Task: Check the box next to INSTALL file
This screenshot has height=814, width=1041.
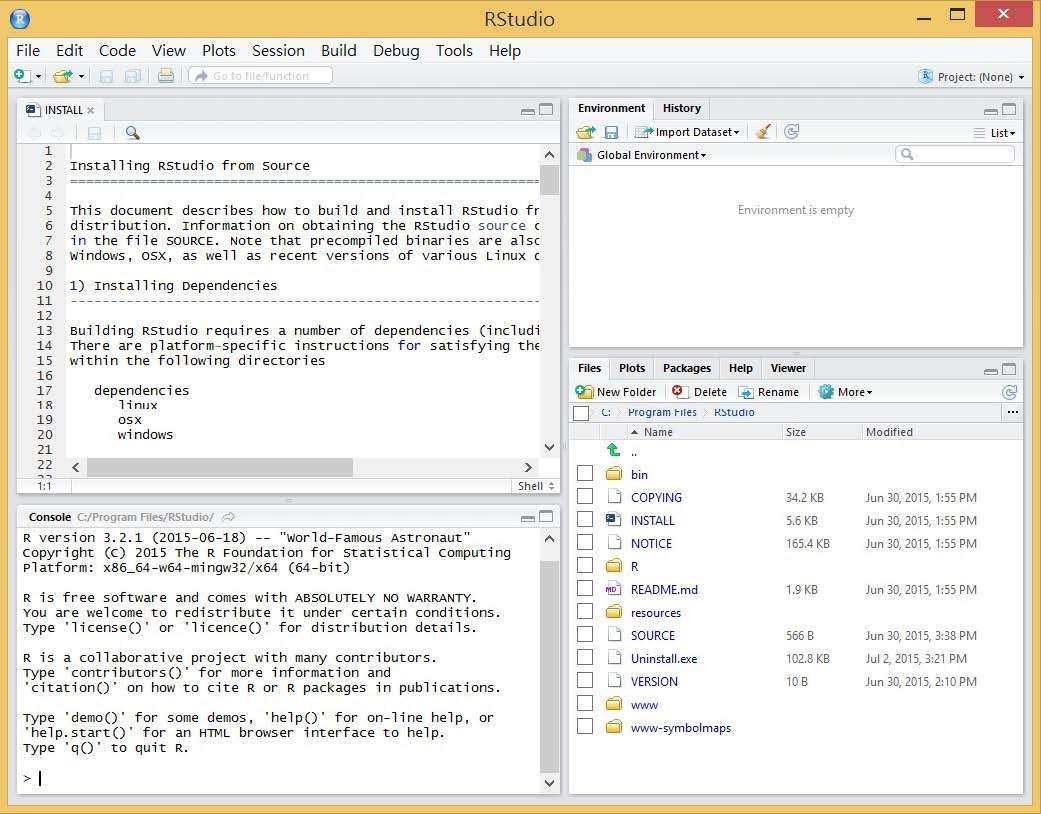Action: pyautogui.click(x=585, y=519)
